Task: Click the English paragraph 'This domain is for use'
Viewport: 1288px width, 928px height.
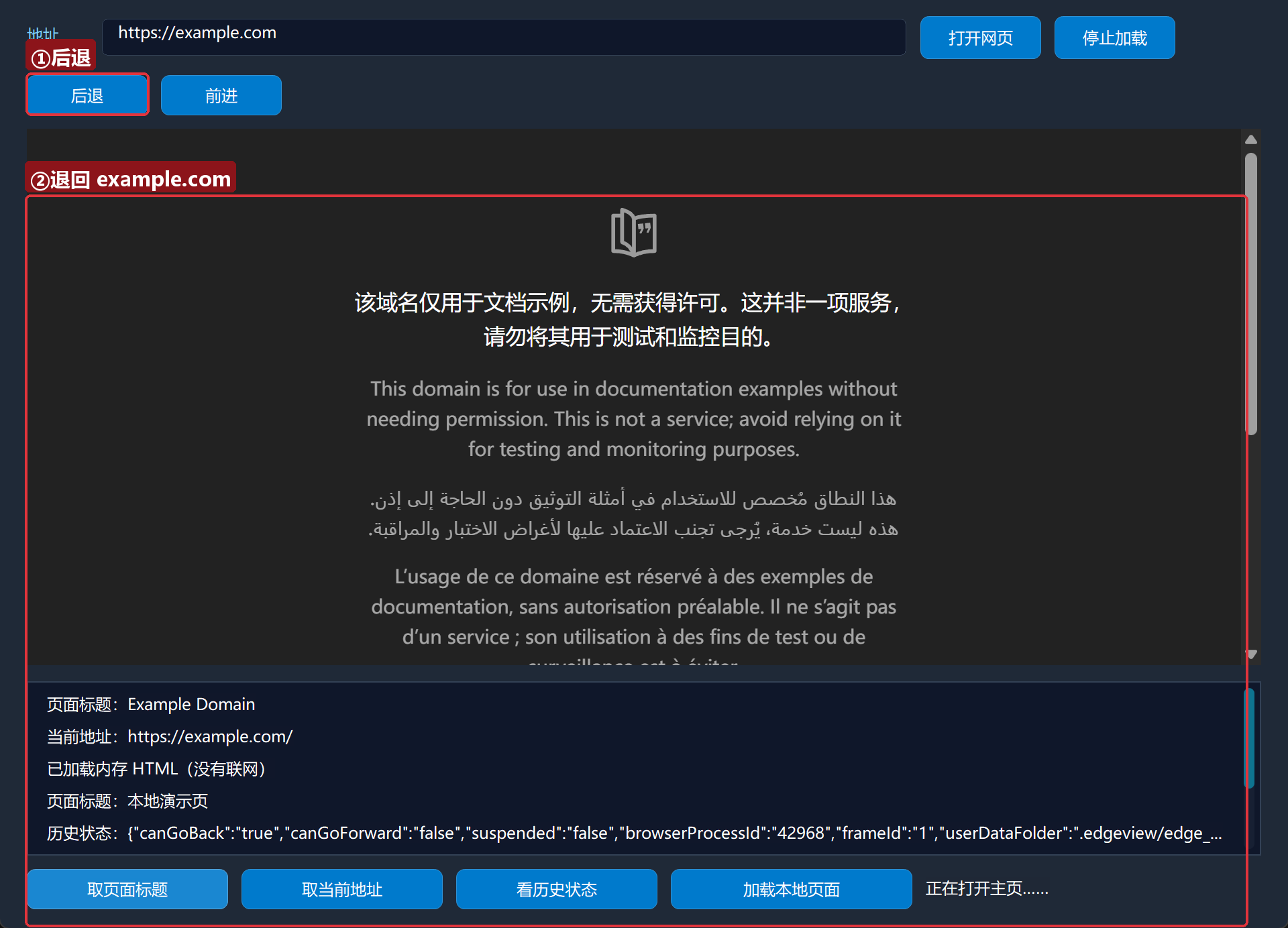Action: [x=634, y=418]
